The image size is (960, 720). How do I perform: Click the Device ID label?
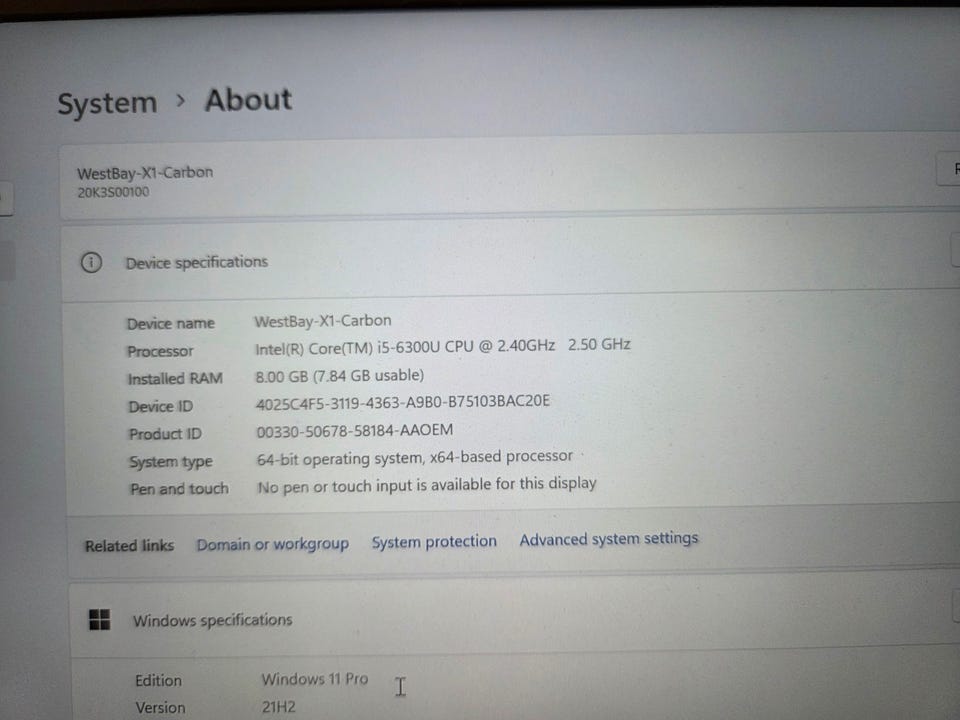tap(160, 407)
